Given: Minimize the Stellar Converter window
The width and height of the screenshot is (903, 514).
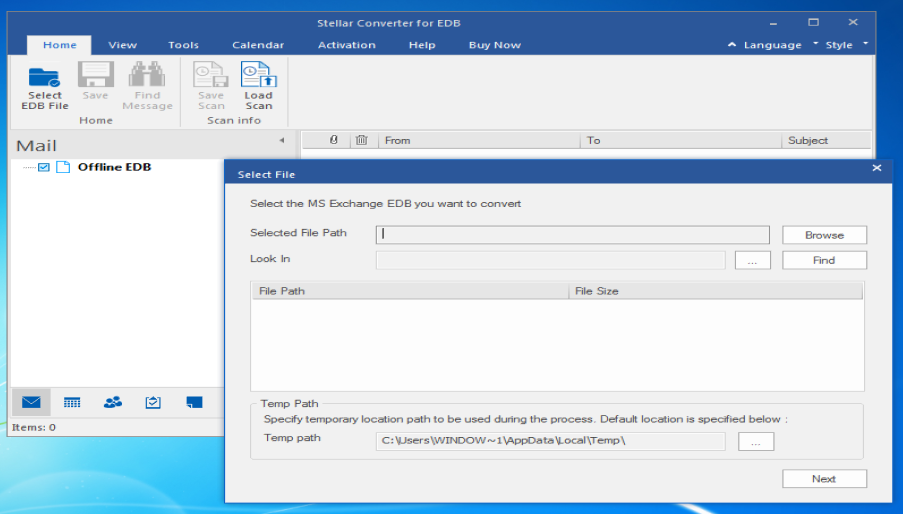Looking at the screenshot, I should tap(773, 23).
